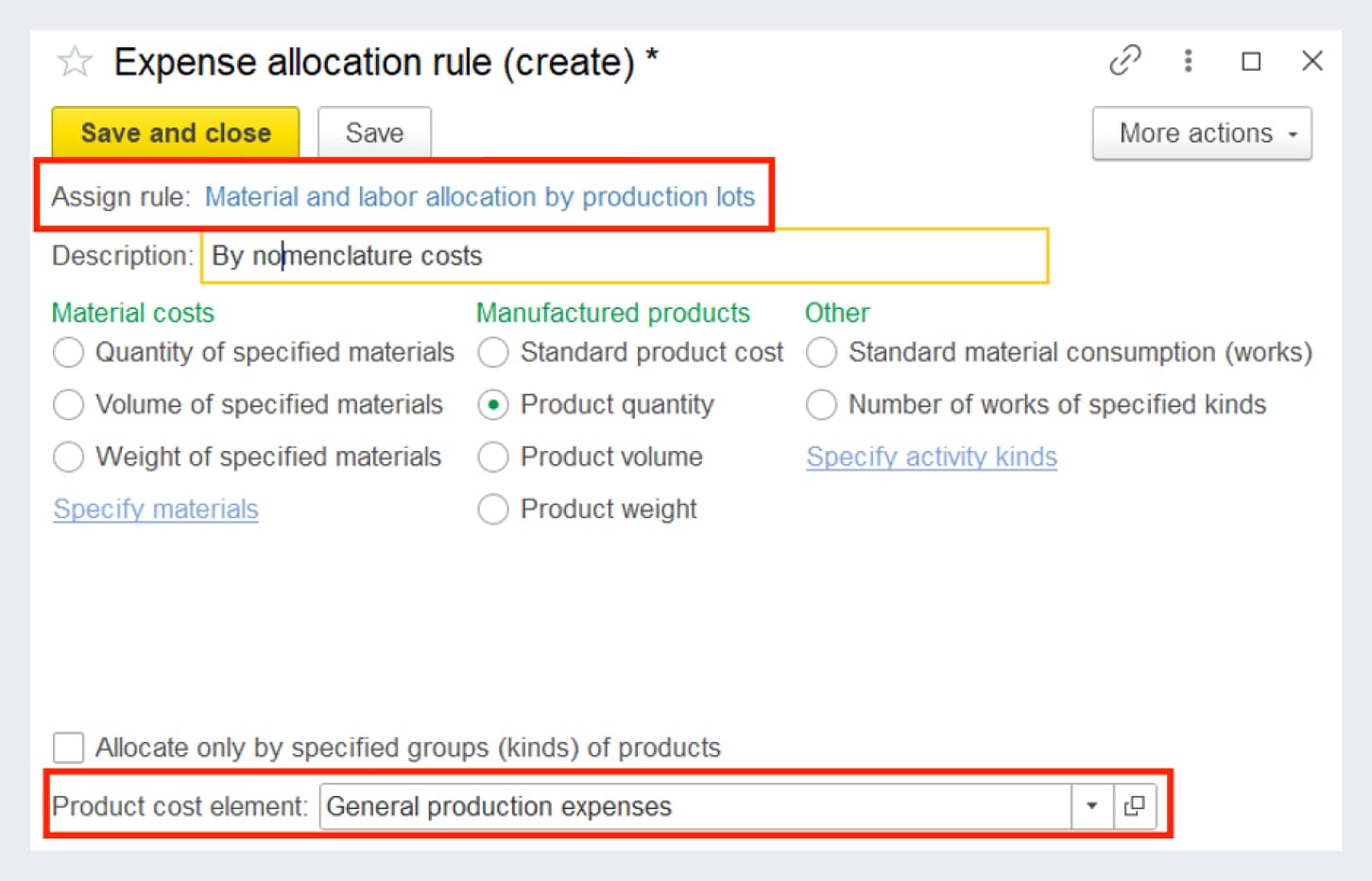Open the Product cost element item form

(1135, 806)
